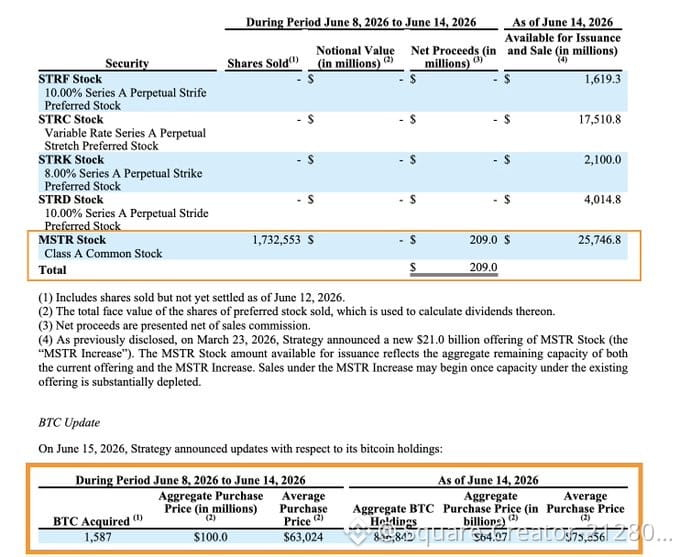
Task: Click the "Net Proceeds (in millions)" header
Action: (x=453, y=57)
